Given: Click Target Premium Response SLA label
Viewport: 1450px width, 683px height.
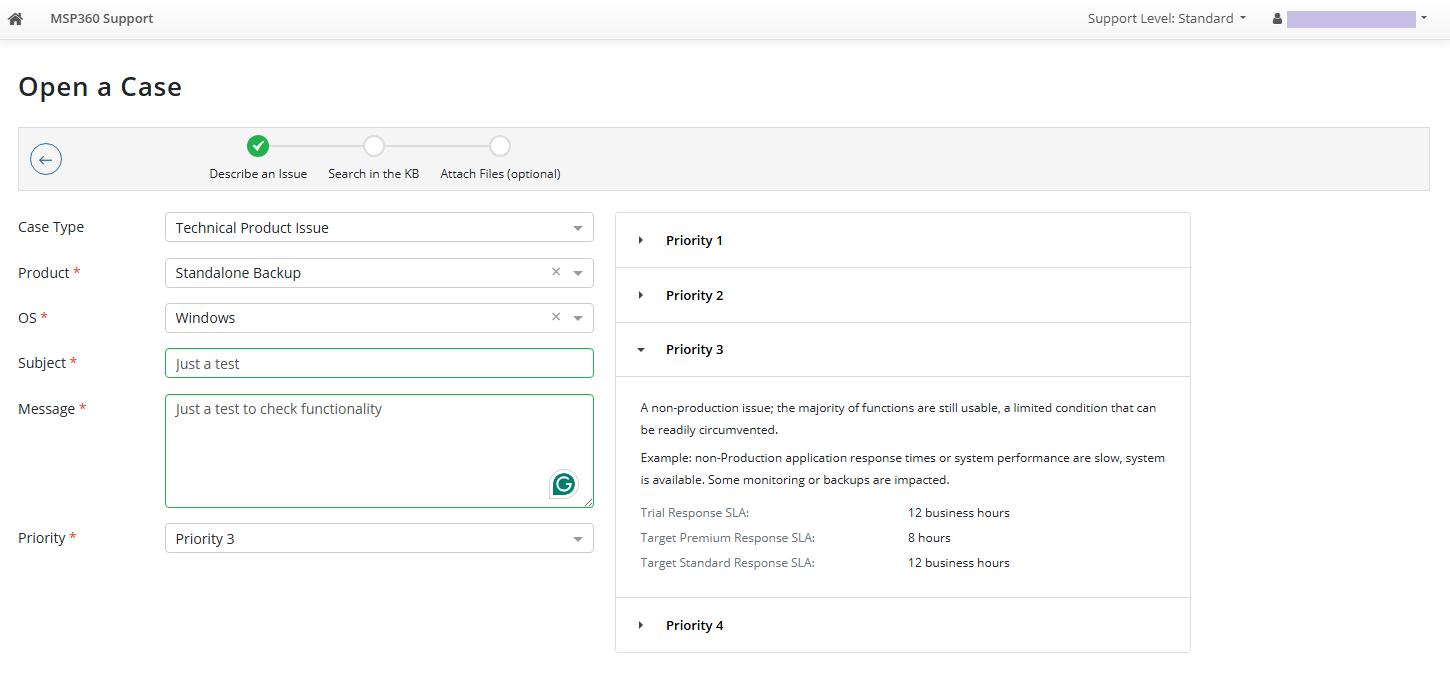Looking at the screenshot, I should pos(727,538).
